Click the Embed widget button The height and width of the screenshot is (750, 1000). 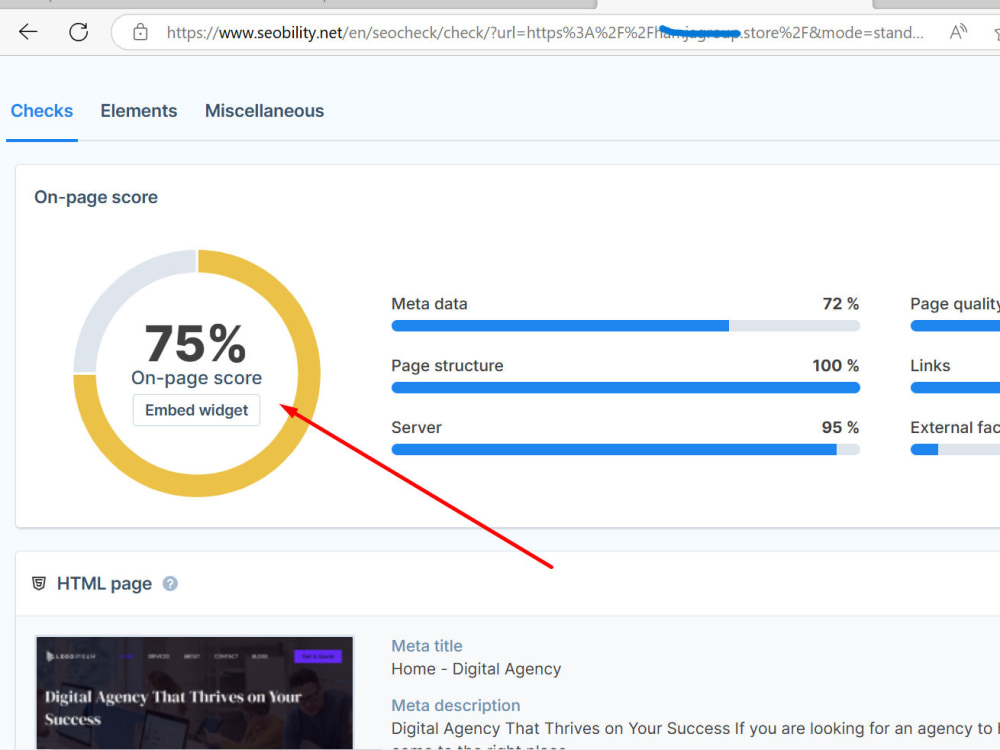tap(196, 410)
